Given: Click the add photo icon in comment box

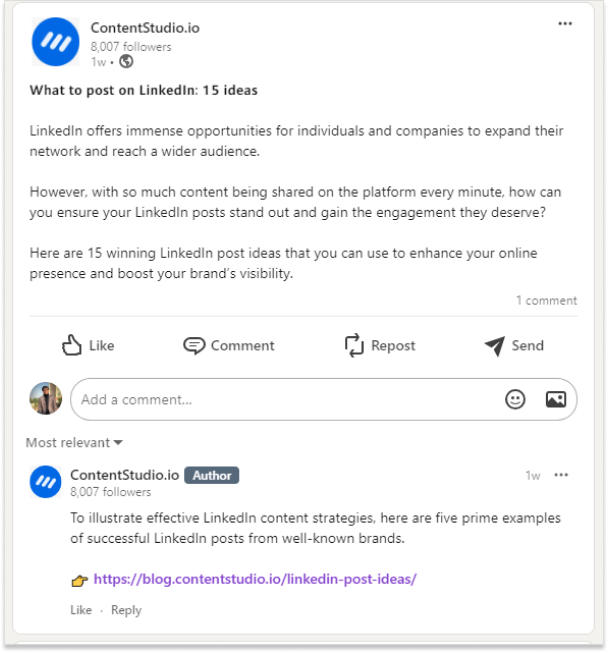Looking at the screenshot, I should [556, 399].
